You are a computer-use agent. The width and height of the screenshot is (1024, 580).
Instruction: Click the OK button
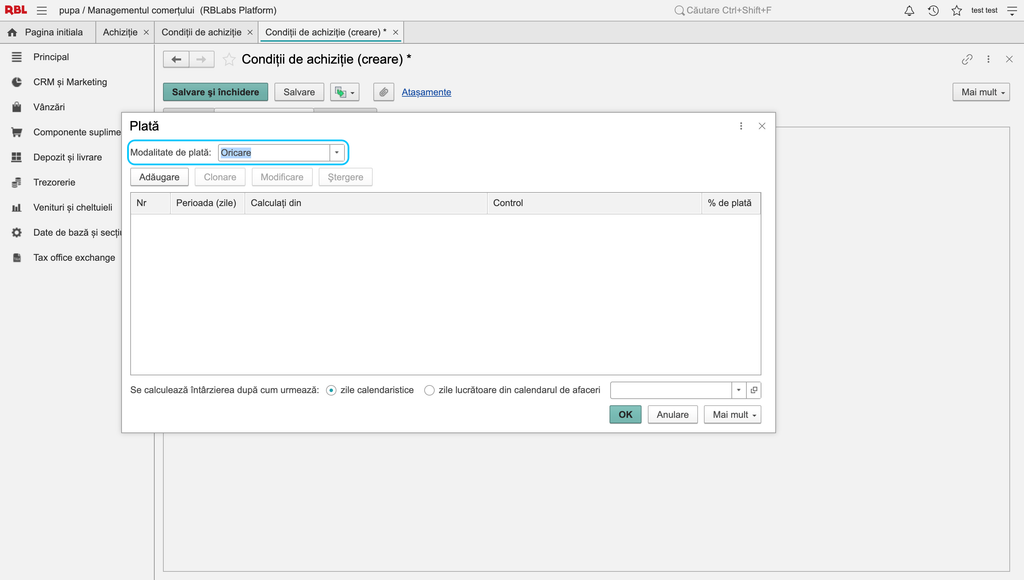(x=626, y=415)
